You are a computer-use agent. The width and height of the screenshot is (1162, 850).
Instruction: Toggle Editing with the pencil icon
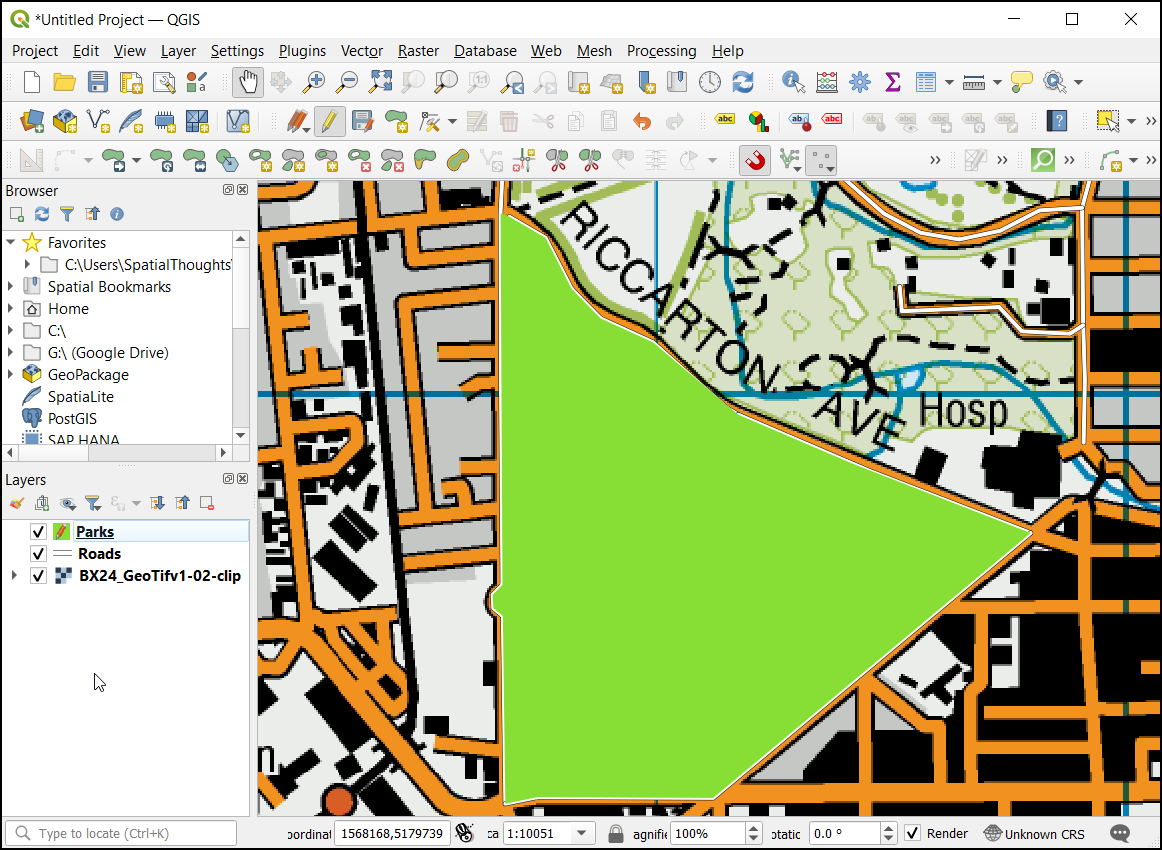(x=328, y=122)
